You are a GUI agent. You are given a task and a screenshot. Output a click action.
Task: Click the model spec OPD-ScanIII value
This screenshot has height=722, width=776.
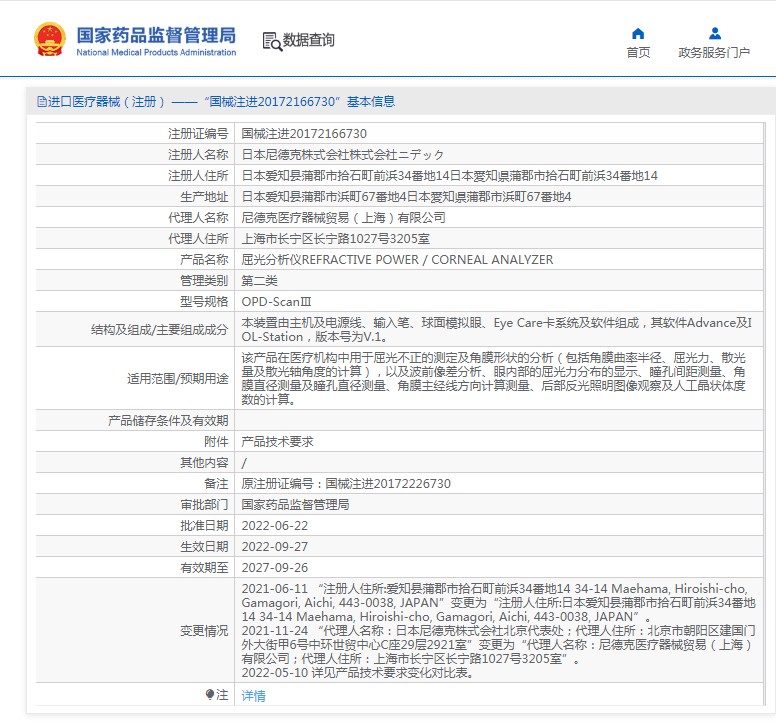[x=277, y=301]
